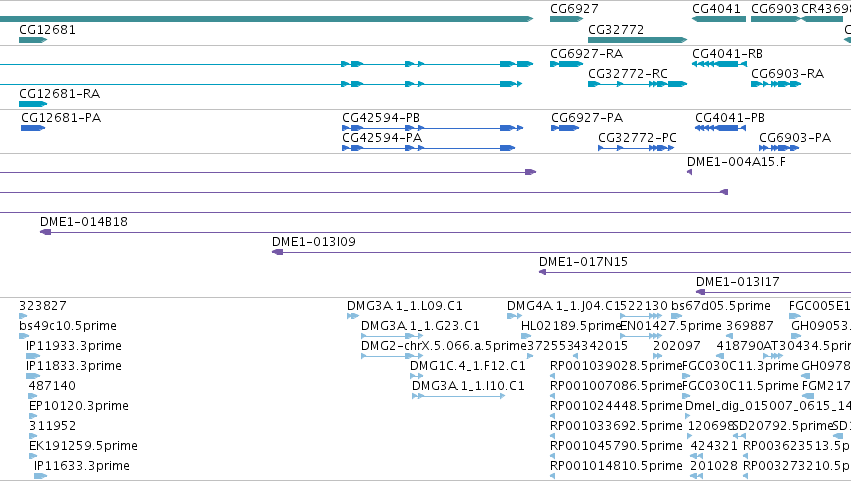Select CDS feature CG32772-PC
The image size is (851, 481).
click(636, 148)
